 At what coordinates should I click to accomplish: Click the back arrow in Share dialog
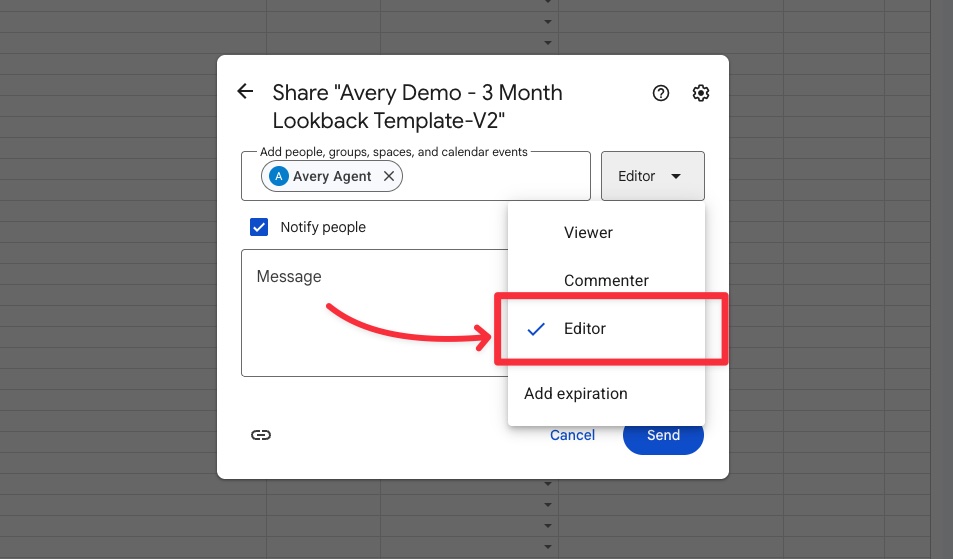(245, 92)
